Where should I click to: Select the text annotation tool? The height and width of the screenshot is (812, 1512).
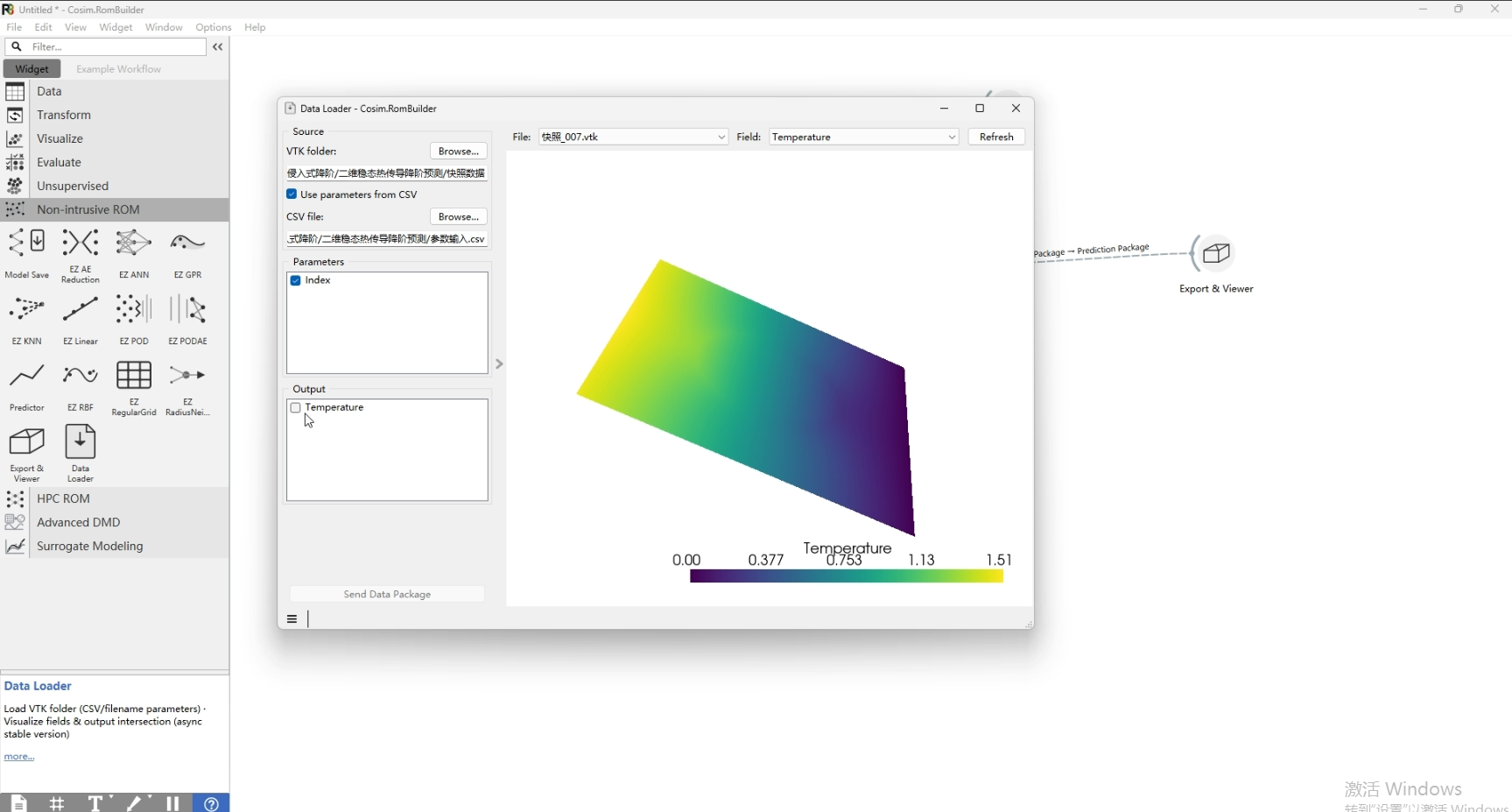click(x=95, y=803)
